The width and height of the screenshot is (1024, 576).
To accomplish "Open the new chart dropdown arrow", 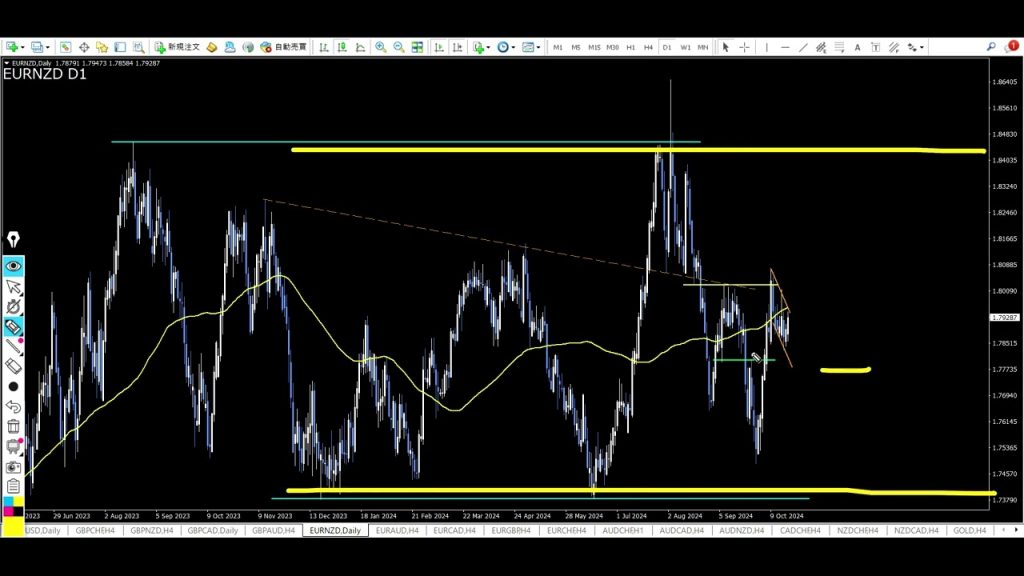I will pos(21,47).
